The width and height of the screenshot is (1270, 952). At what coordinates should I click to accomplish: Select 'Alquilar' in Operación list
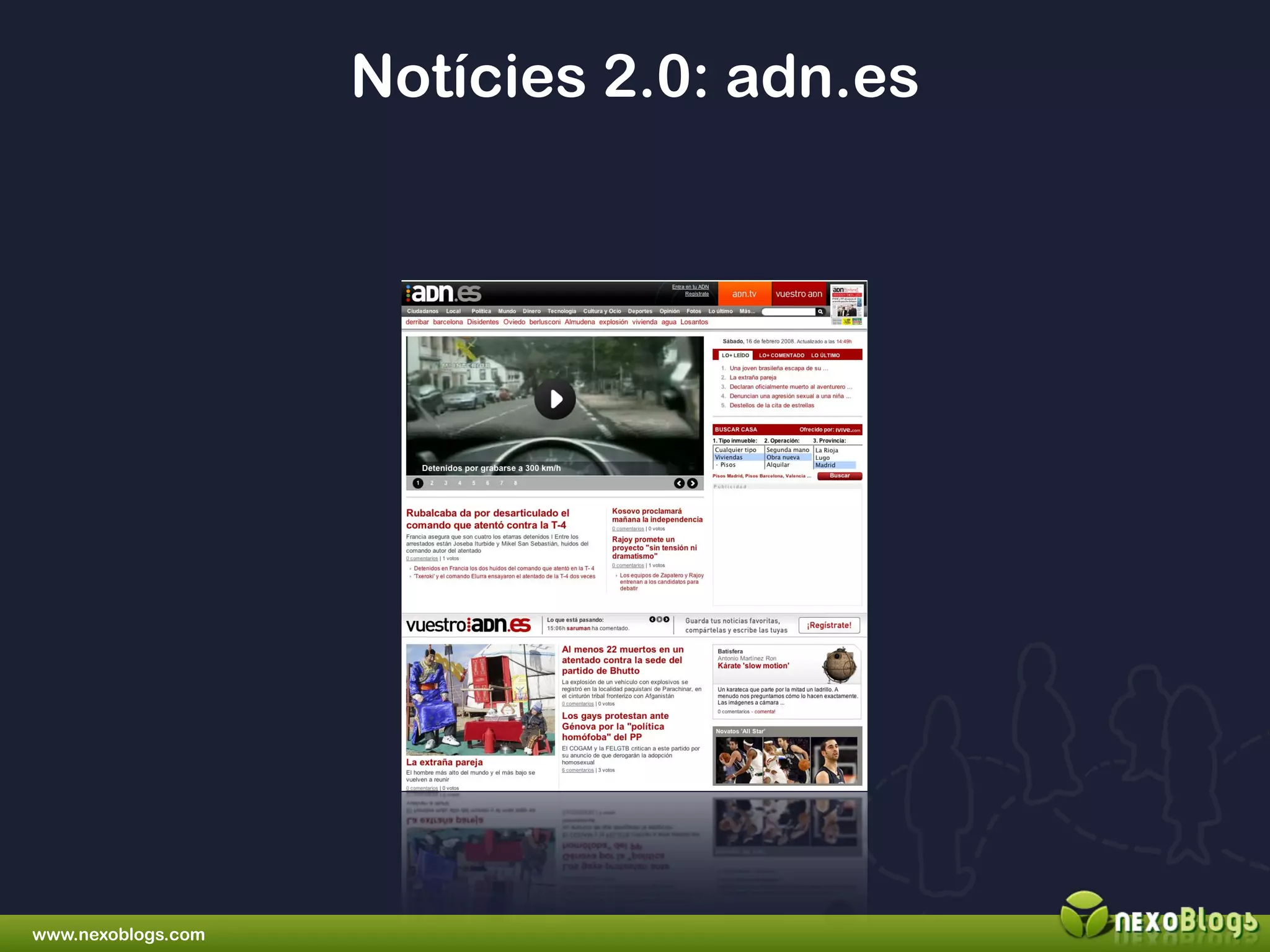click(788, 465)
